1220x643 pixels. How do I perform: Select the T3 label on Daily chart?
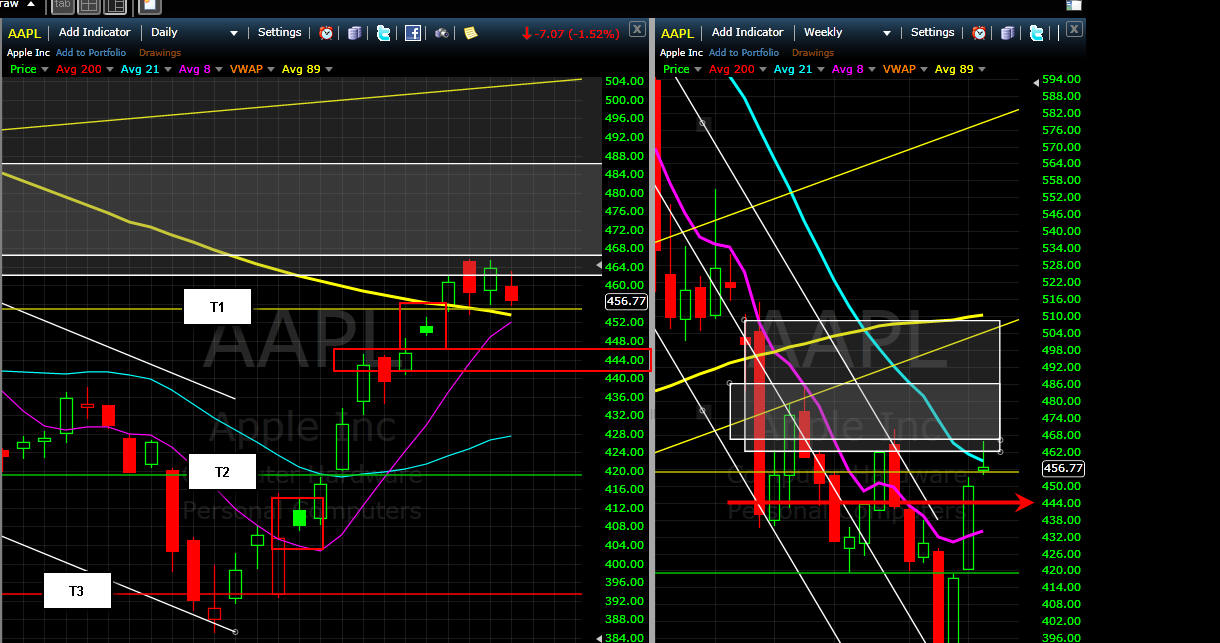pos(77,591)
